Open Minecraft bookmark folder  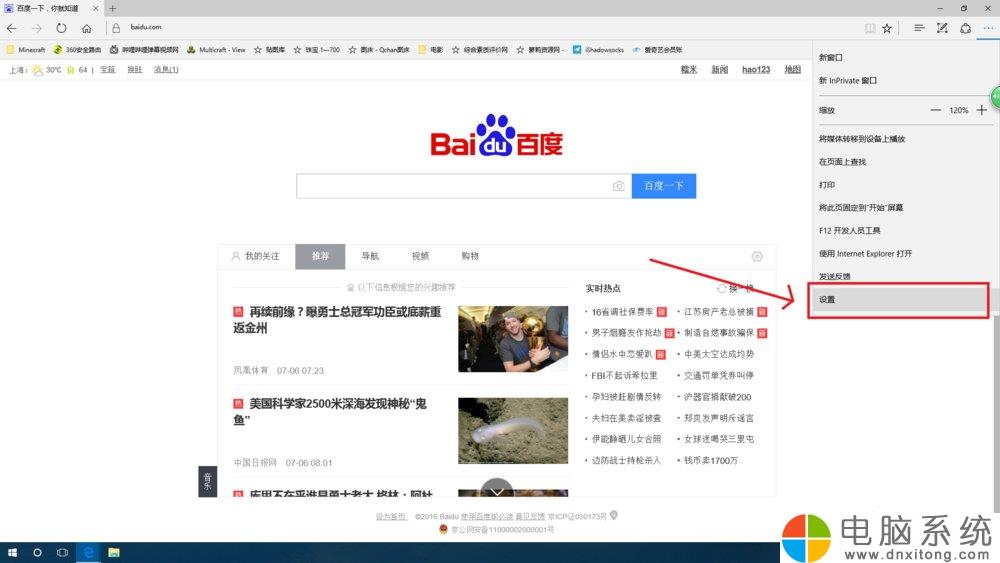point(26,50)
